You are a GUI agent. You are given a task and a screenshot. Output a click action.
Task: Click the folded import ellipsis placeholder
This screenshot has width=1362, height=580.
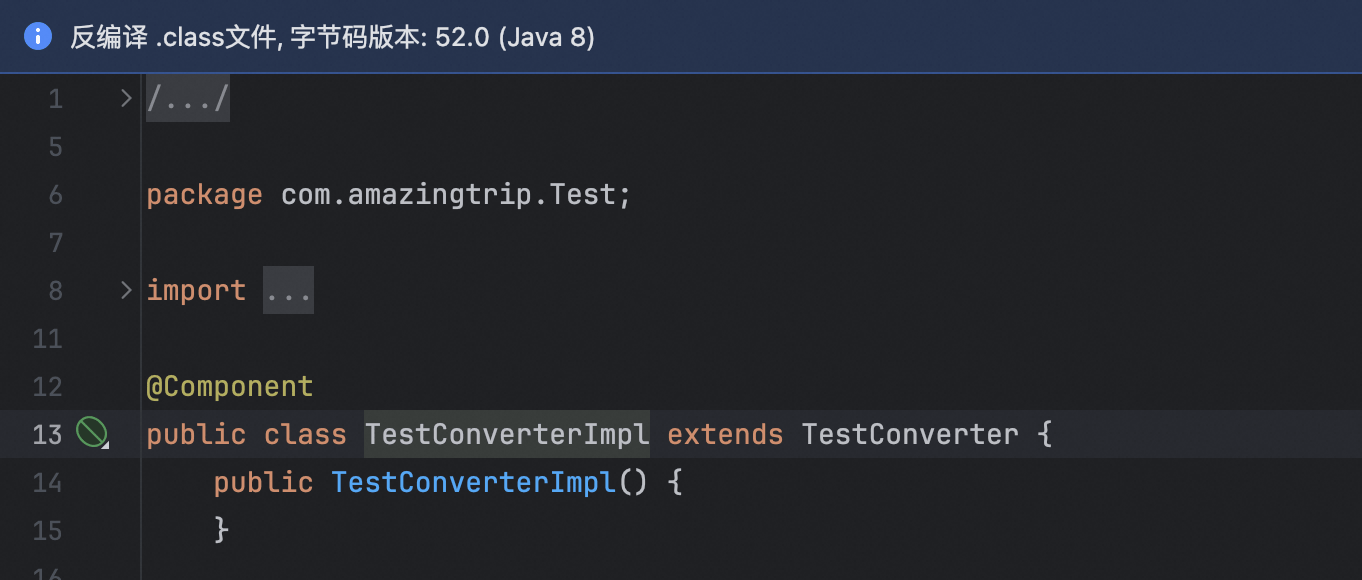coord(288,290)
